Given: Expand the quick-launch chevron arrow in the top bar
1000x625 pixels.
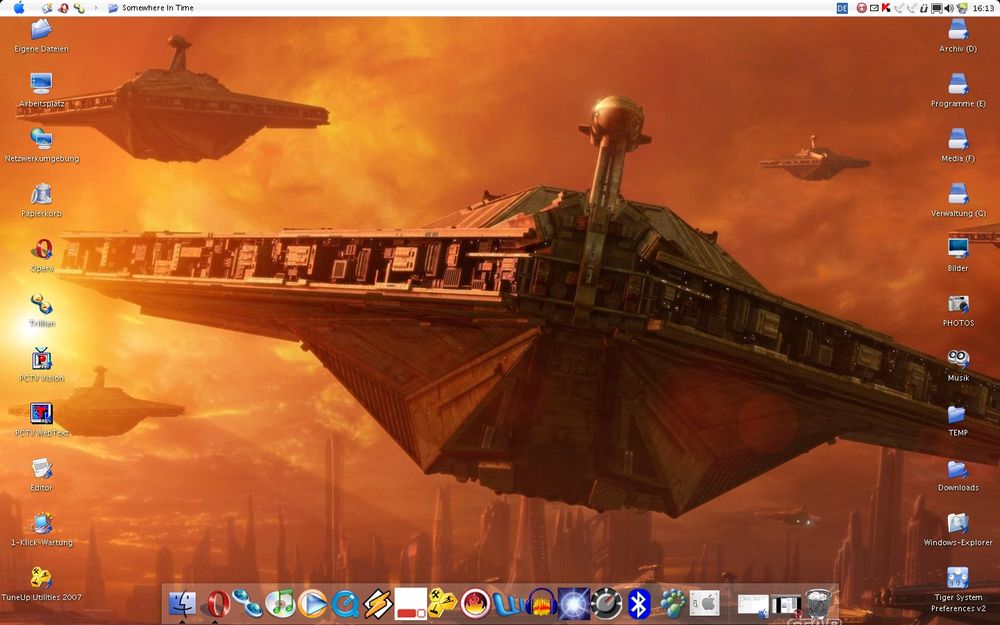Looking at the screenshot, I should pyautogui.click(x=96, y=8).
